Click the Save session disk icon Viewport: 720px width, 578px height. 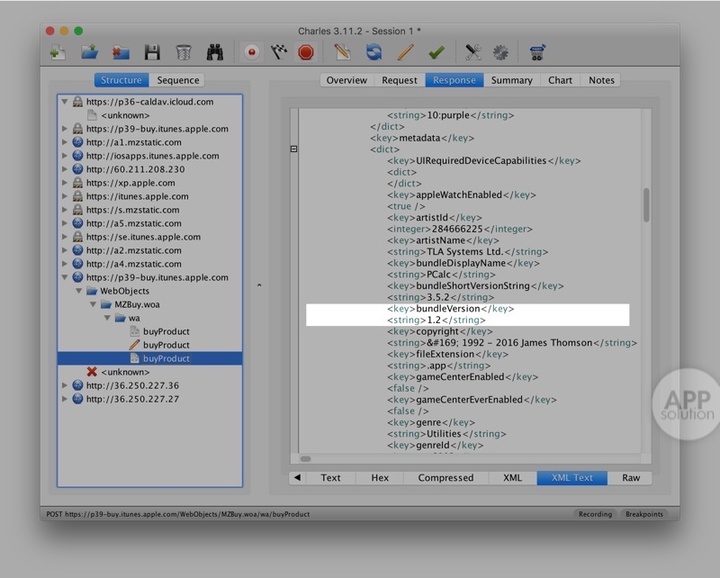(152, 52)
